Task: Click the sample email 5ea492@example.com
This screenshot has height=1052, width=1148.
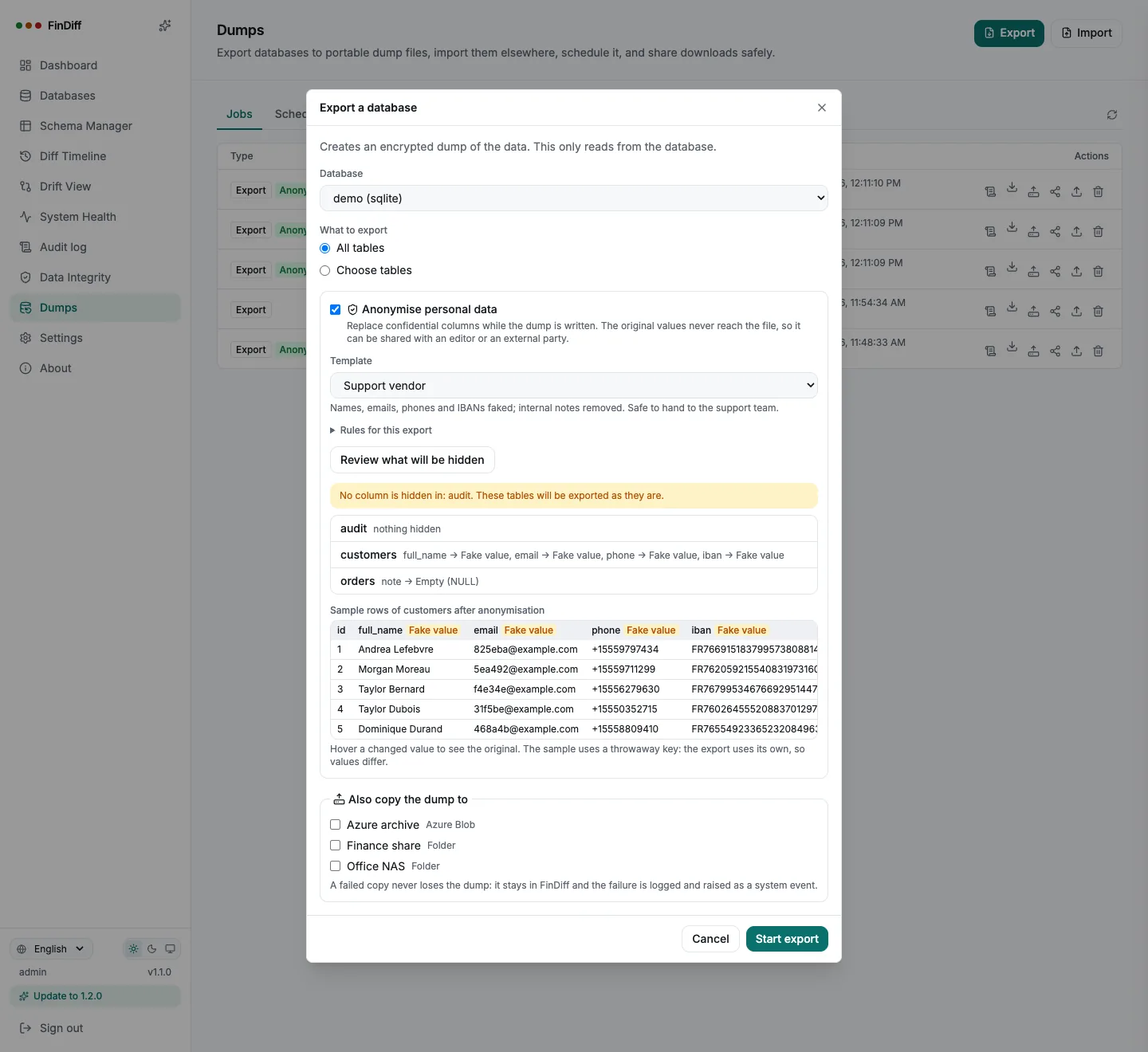Action: pos(526,669)
